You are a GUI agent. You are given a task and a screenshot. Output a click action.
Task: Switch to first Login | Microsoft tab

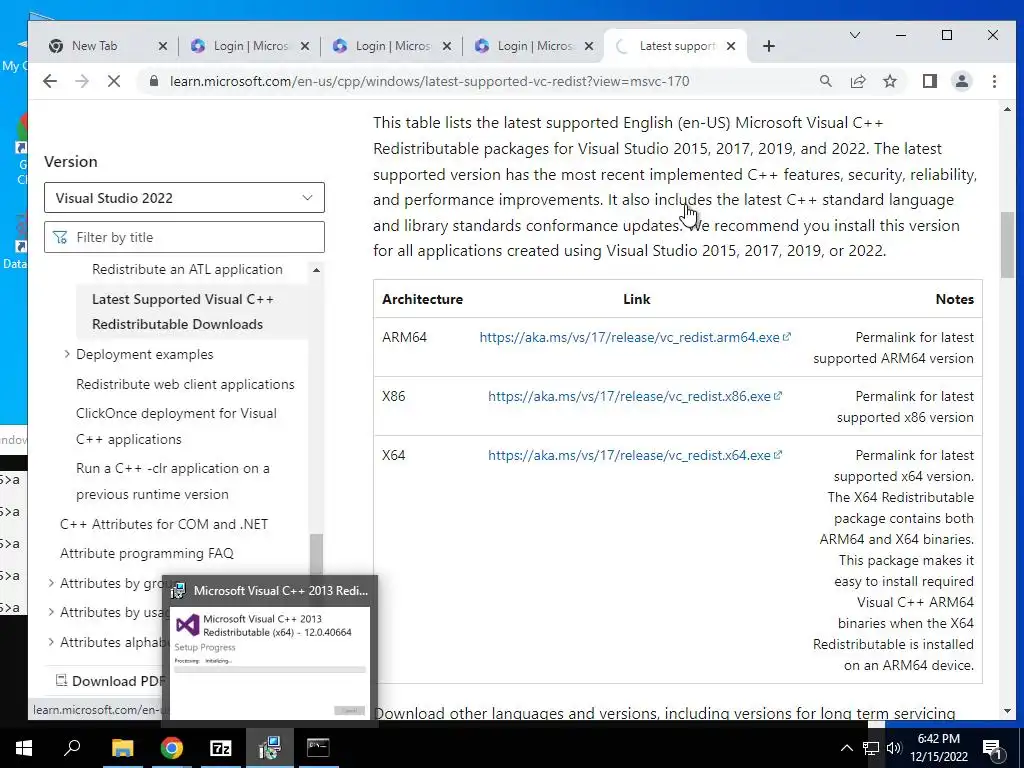pyautogui.click(x=251, y=46)
